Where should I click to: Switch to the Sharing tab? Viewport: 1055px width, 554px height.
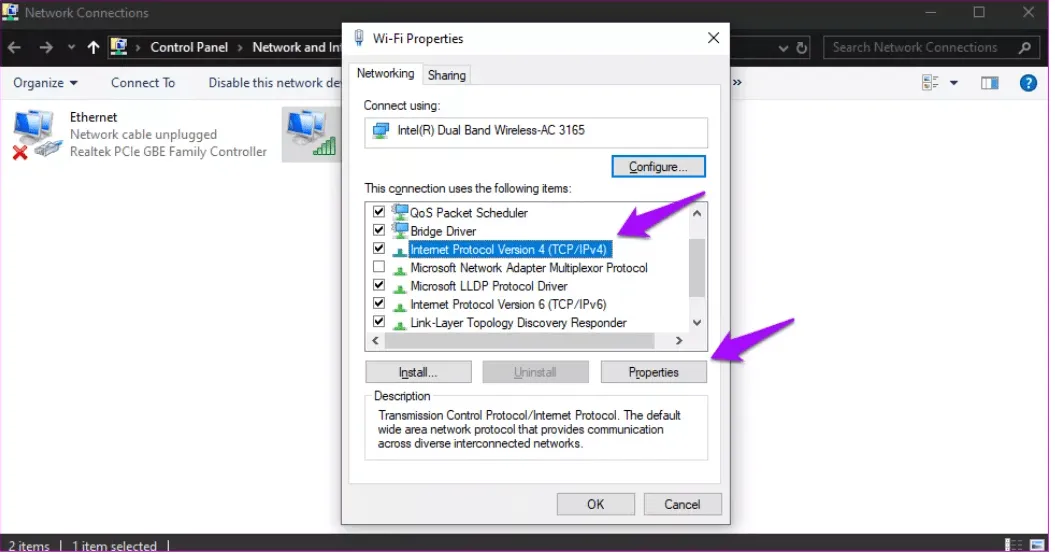[446, 75]
